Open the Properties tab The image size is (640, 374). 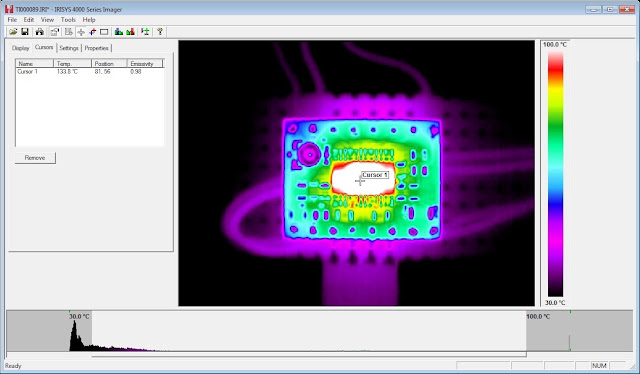97,48
